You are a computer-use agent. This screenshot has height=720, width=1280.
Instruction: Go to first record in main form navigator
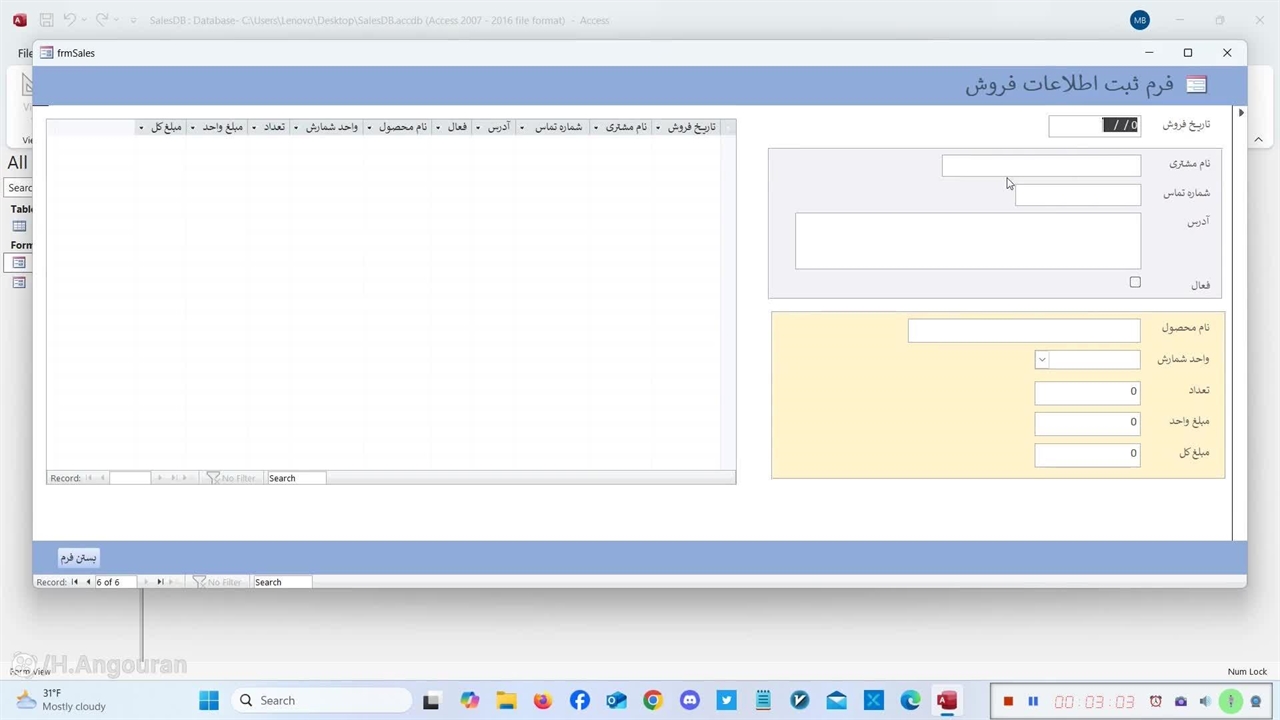click(74, 582)
